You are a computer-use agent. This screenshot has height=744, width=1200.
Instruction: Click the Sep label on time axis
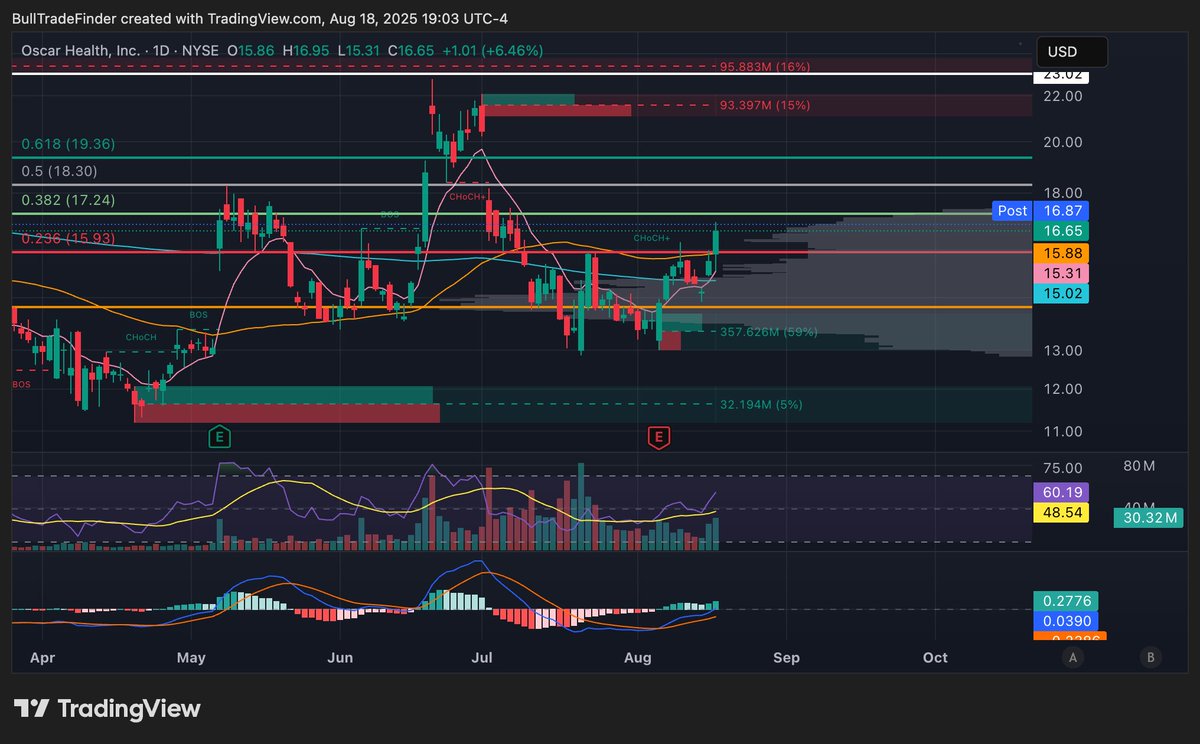(x=787, y=658)
